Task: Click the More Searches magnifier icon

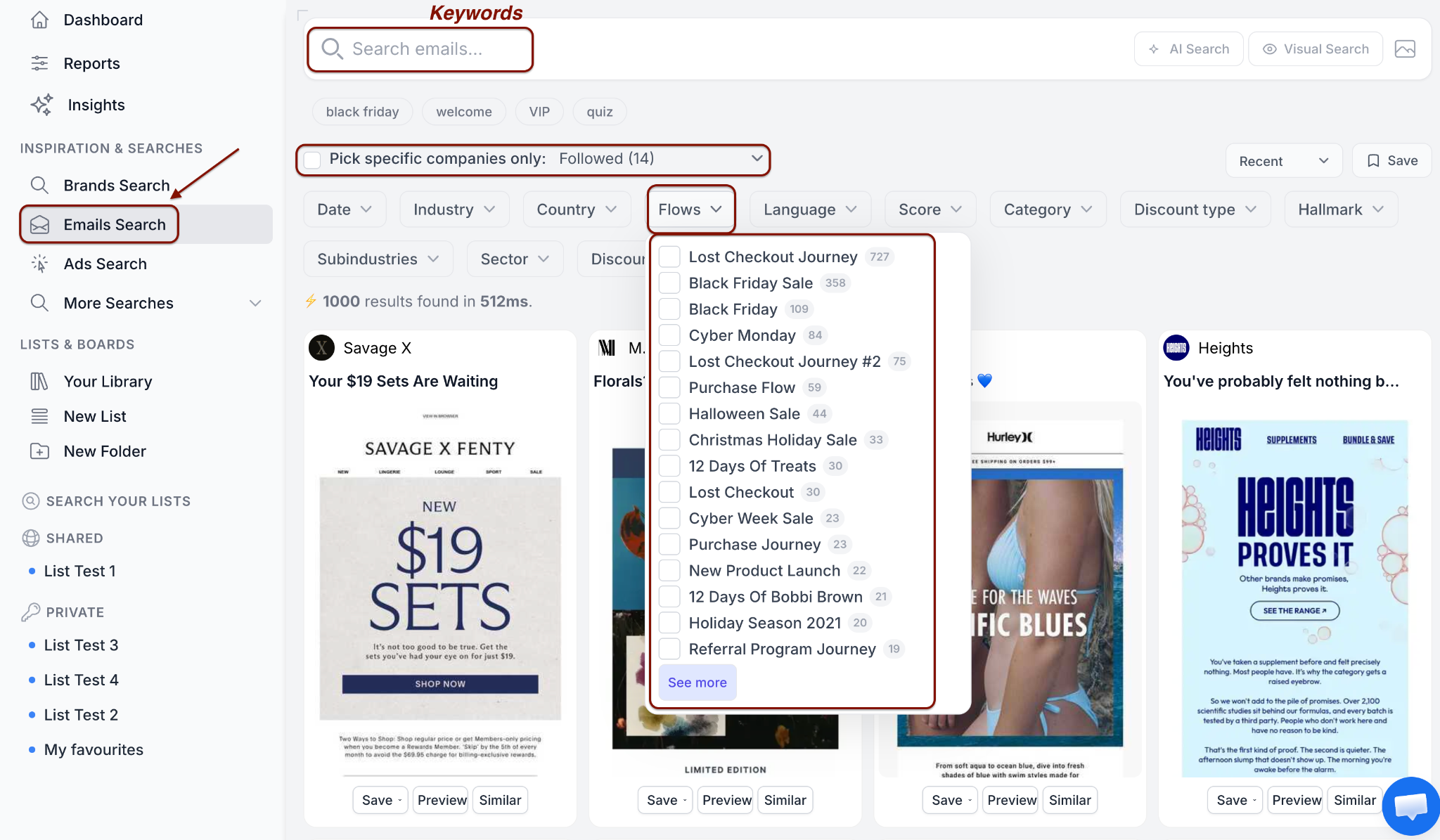Action: click(39, 303)
